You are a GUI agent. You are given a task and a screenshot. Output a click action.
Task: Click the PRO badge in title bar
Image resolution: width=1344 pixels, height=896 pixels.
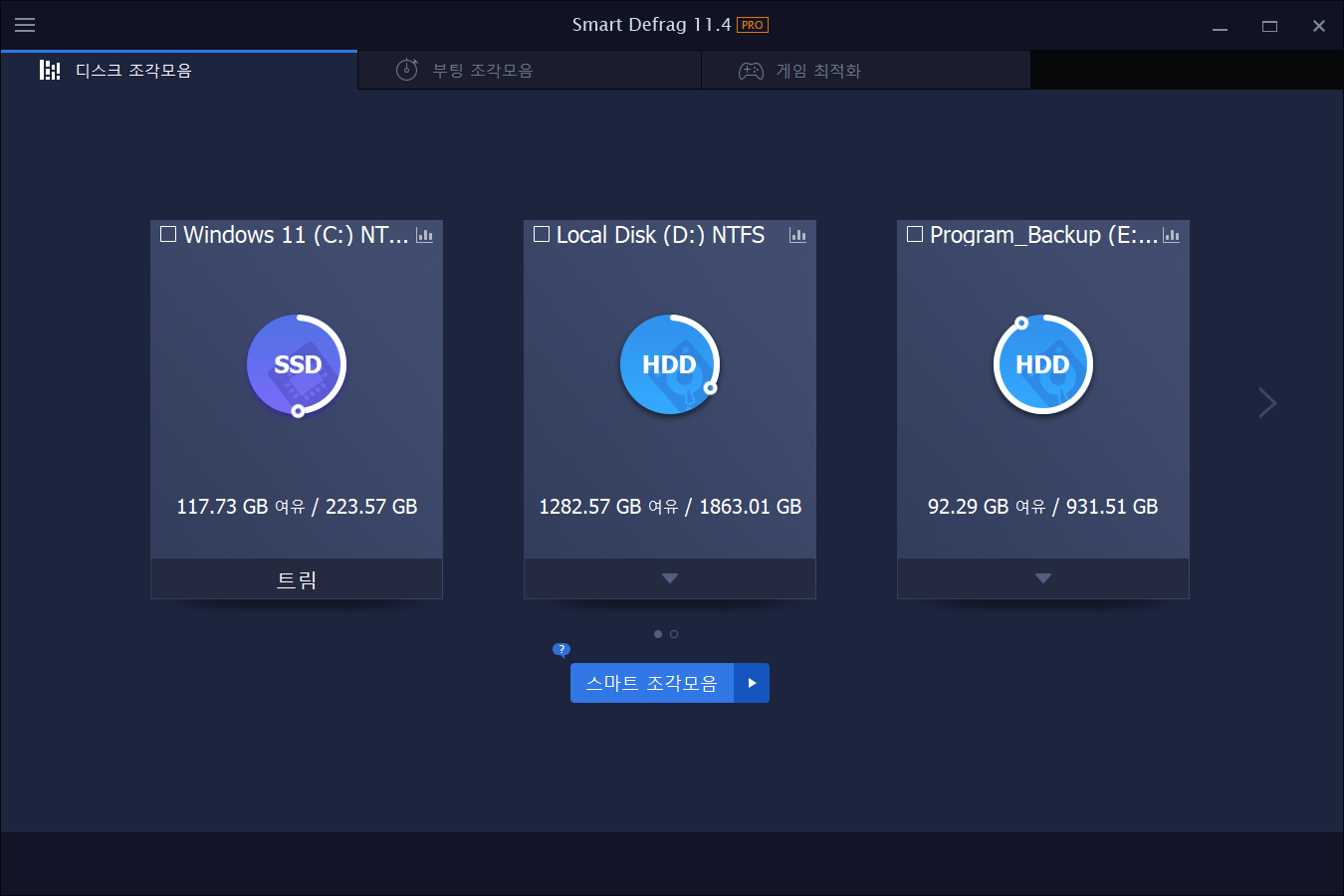tap(753, 25)
